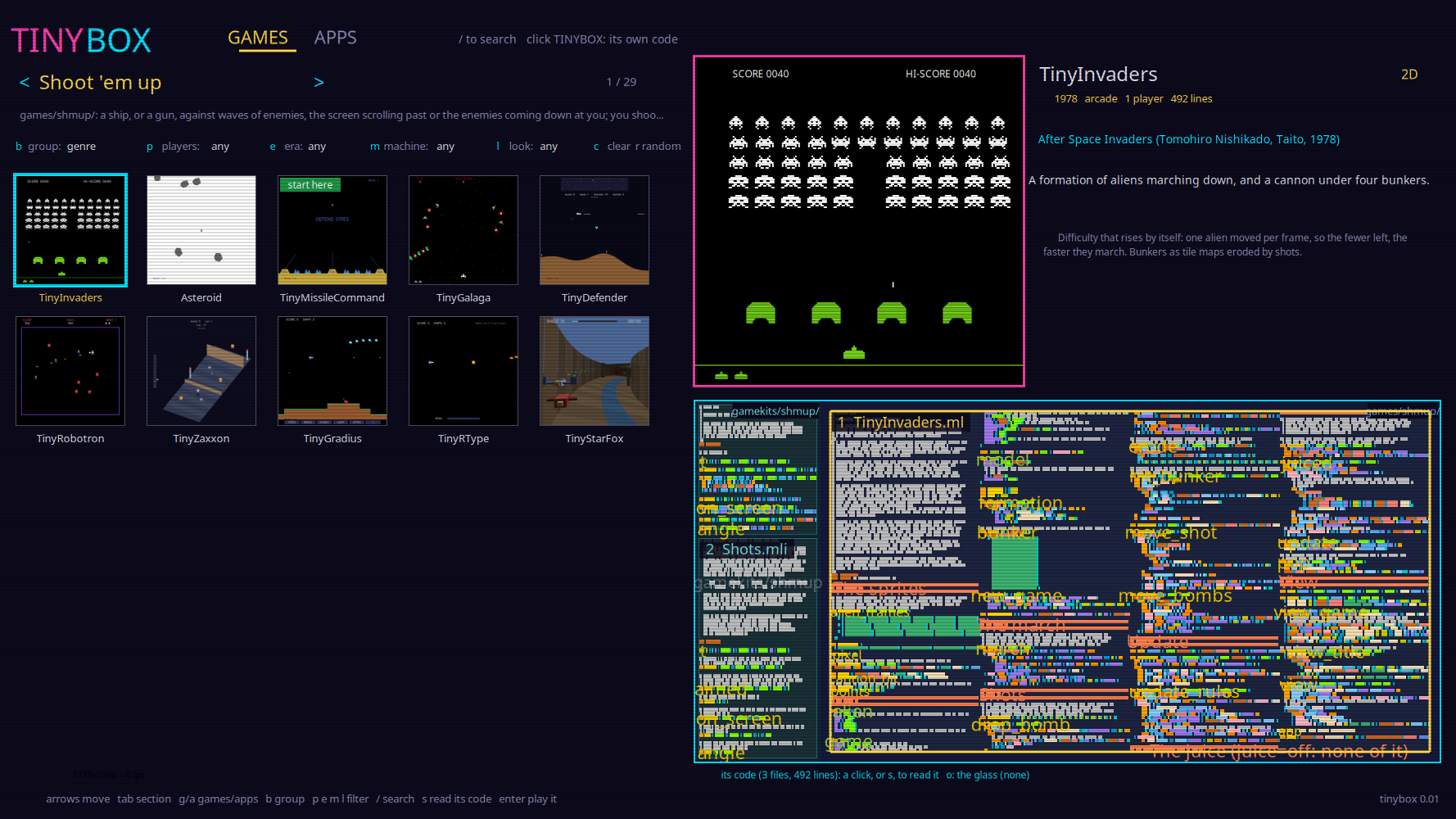1456x819 pixels.
Task: Open the group filter set to genre
Action: point(56,147)
